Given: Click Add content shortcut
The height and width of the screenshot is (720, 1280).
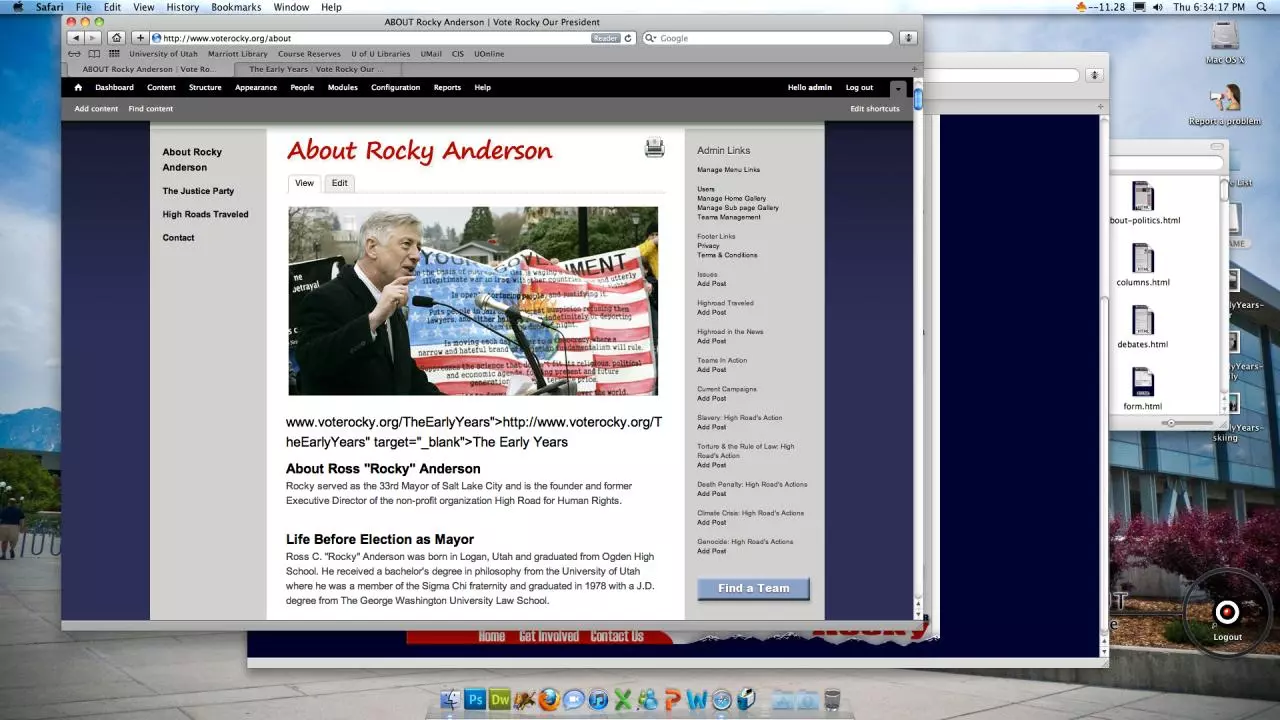Looking at the screenshot, I should [x=96, y=108].
